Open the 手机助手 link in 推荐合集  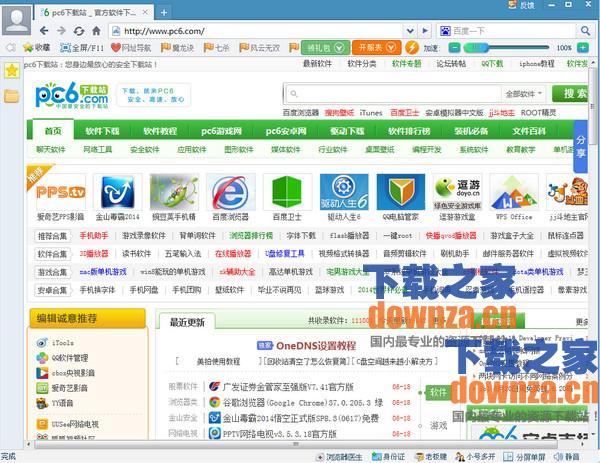pyautogui.click(x=94, y=235)
